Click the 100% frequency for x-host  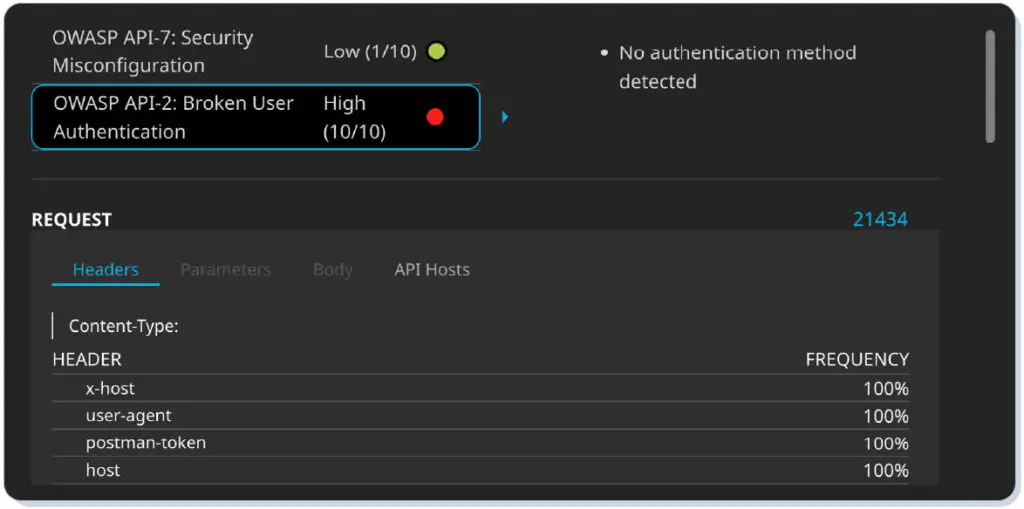pos(886,389)
